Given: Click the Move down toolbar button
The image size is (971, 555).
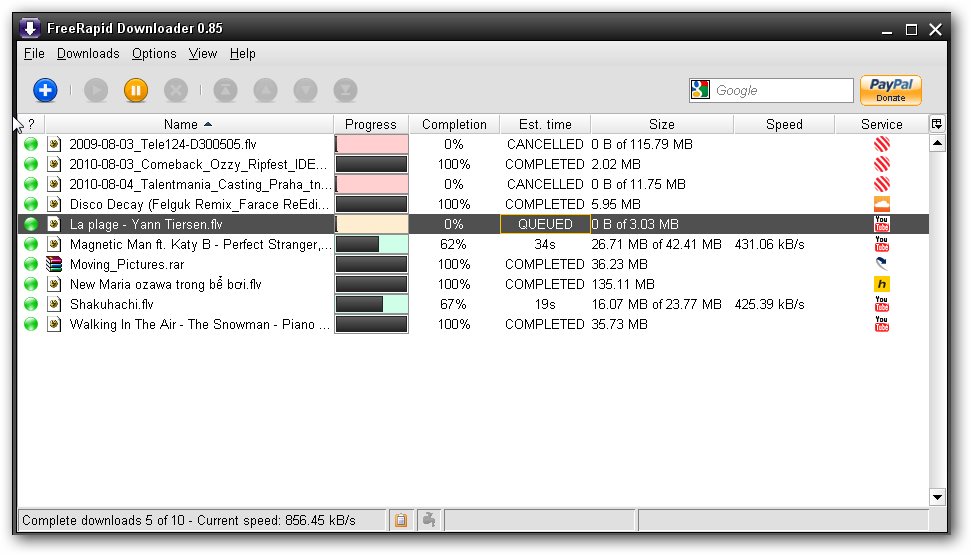Looking at the screenshot, I should pos(305,90).
